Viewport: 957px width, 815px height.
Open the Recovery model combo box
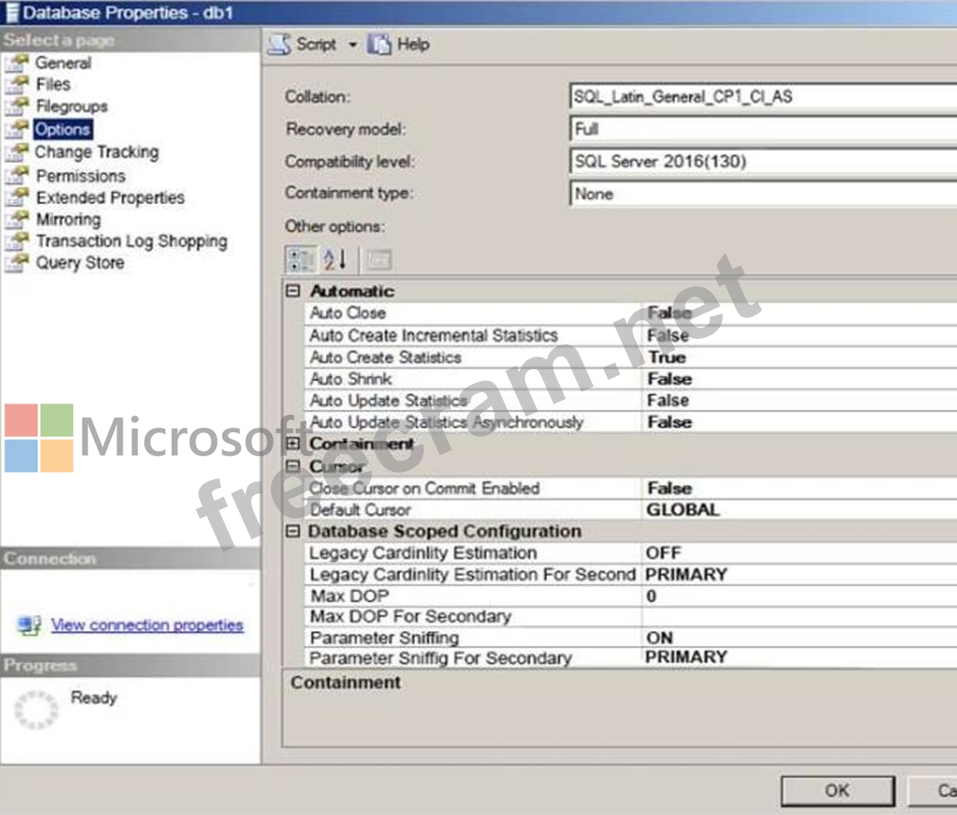click(x=763, y=129)
